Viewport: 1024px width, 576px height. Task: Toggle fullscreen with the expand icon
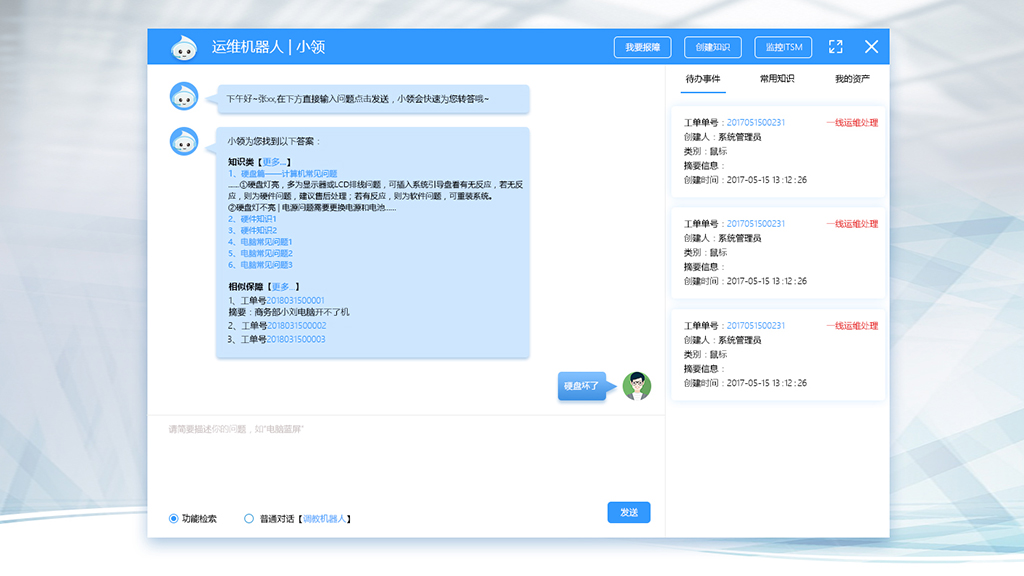(x=835, y=47)
